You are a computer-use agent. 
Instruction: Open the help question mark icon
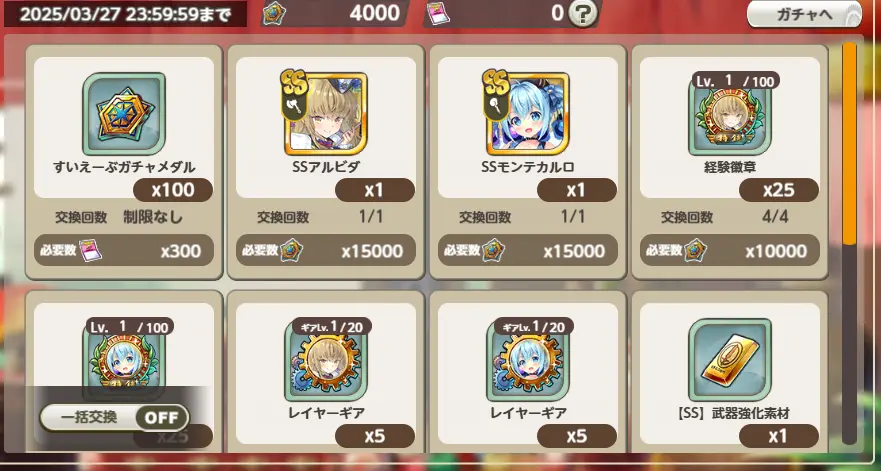click(x=582, y=13)
